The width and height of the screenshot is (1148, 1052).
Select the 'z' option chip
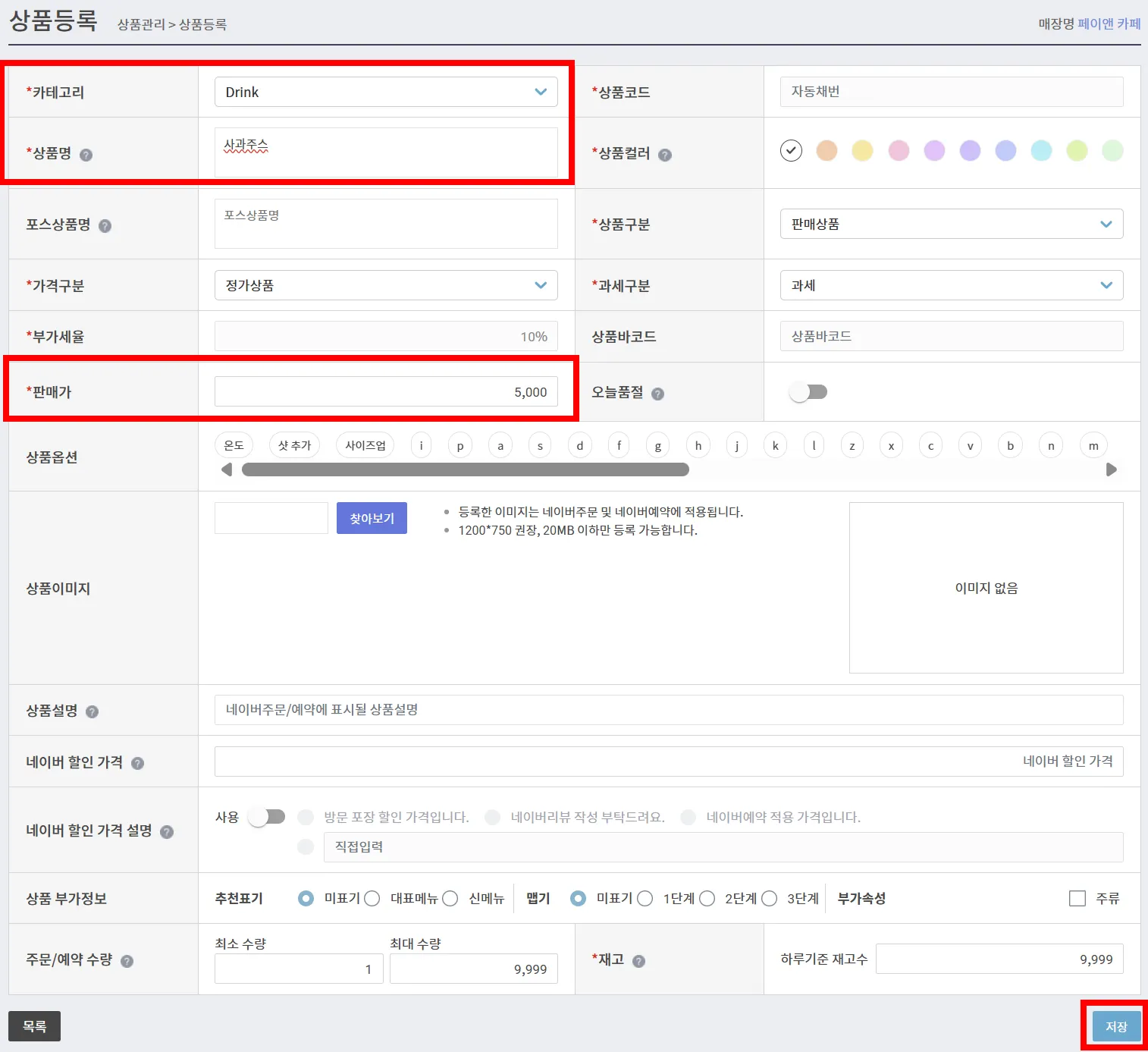tap(852, 445)
